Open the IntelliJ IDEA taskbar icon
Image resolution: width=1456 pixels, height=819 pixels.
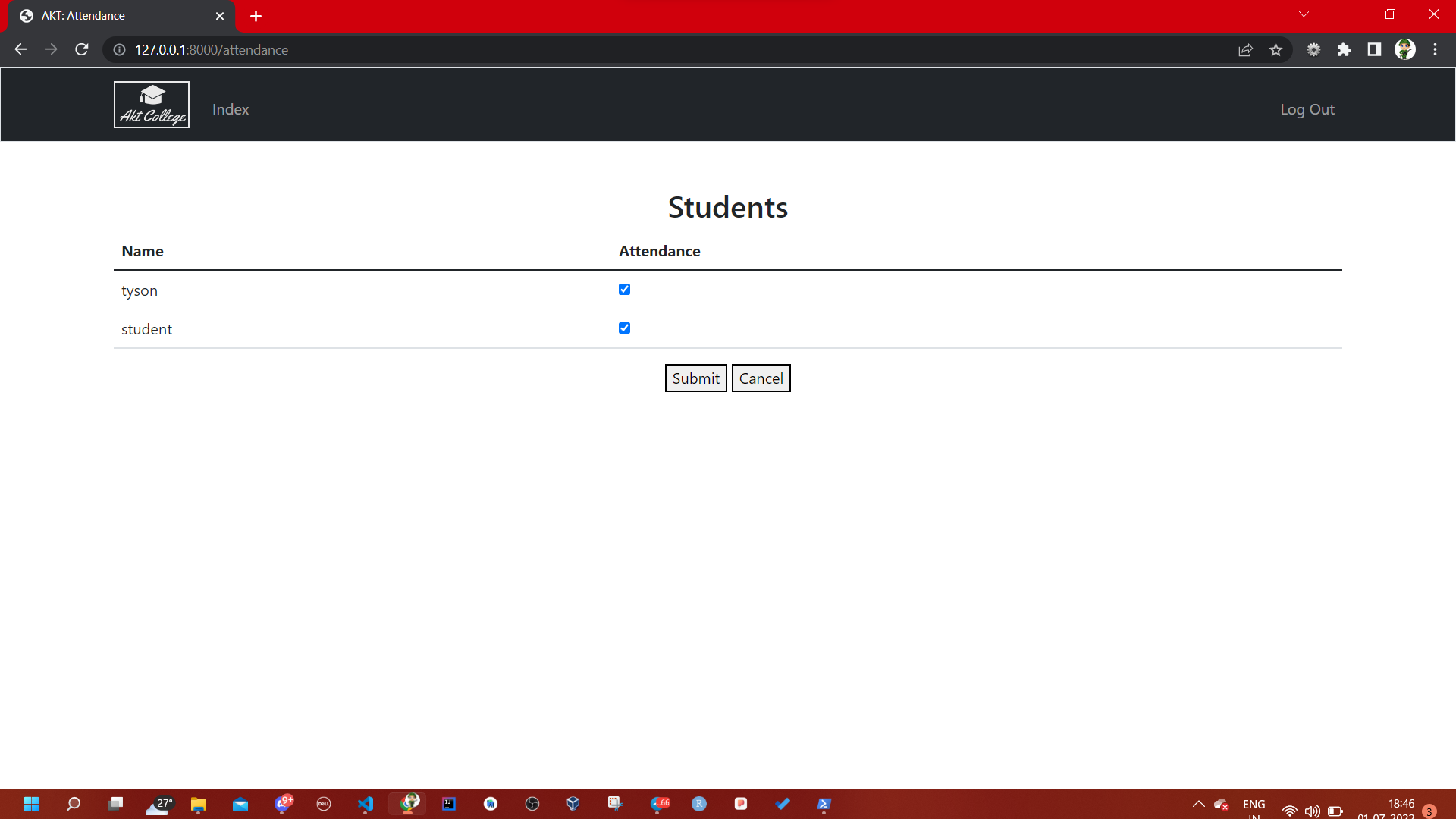point(449,804)
